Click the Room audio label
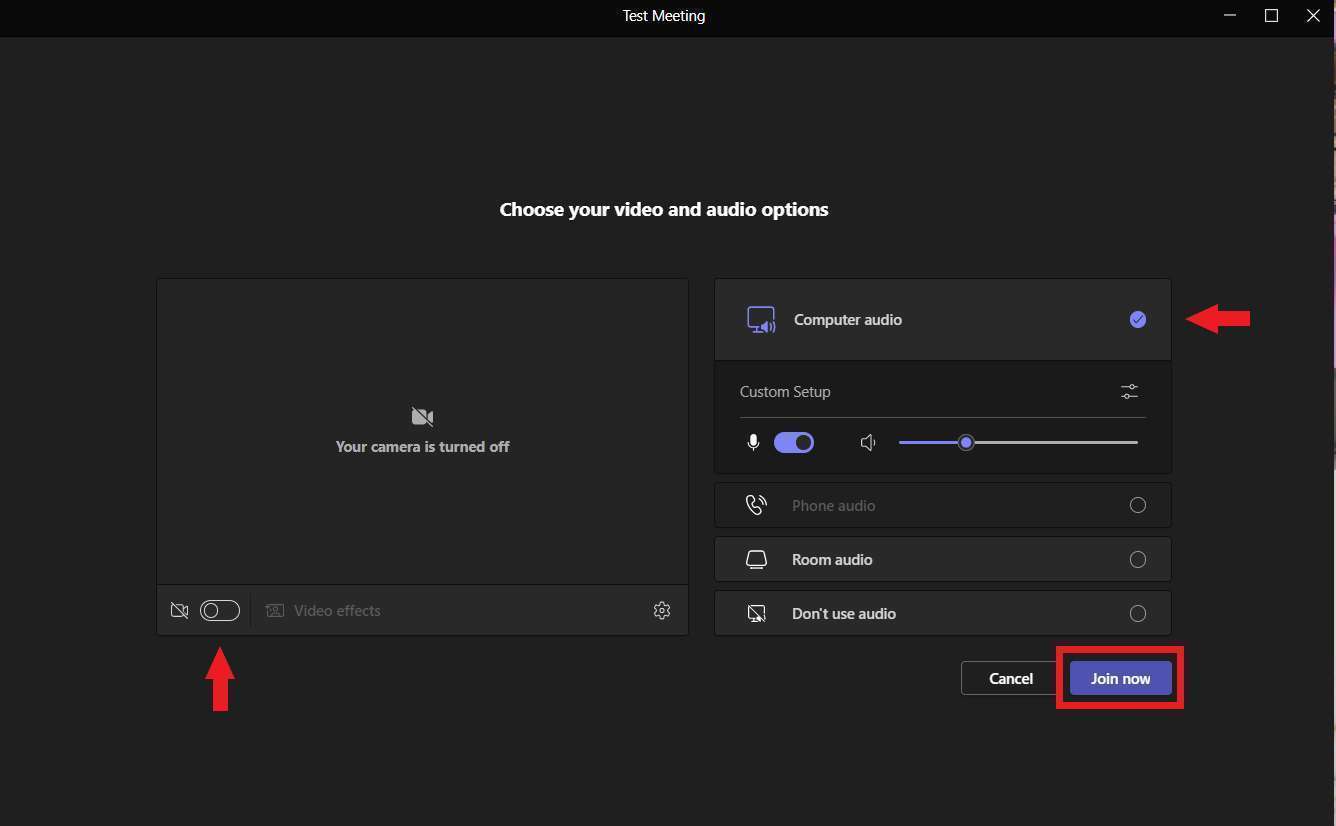 tap(832, 559)
